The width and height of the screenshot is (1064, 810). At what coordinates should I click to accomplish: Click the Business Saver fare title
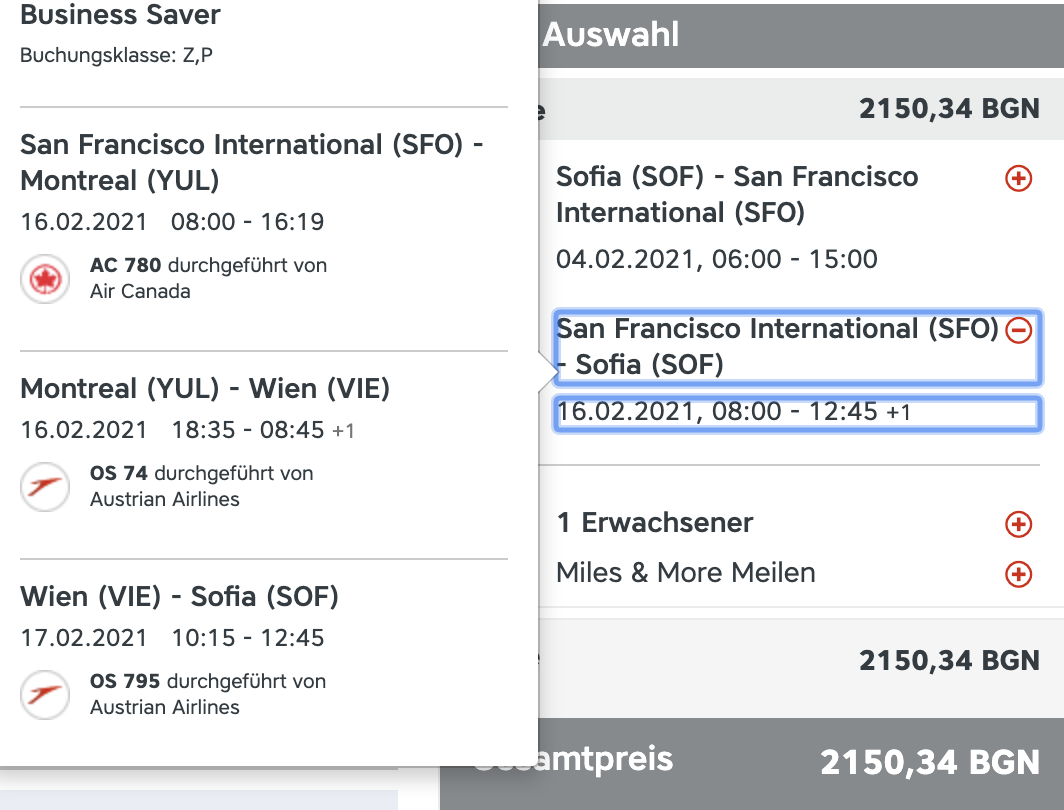120,15
